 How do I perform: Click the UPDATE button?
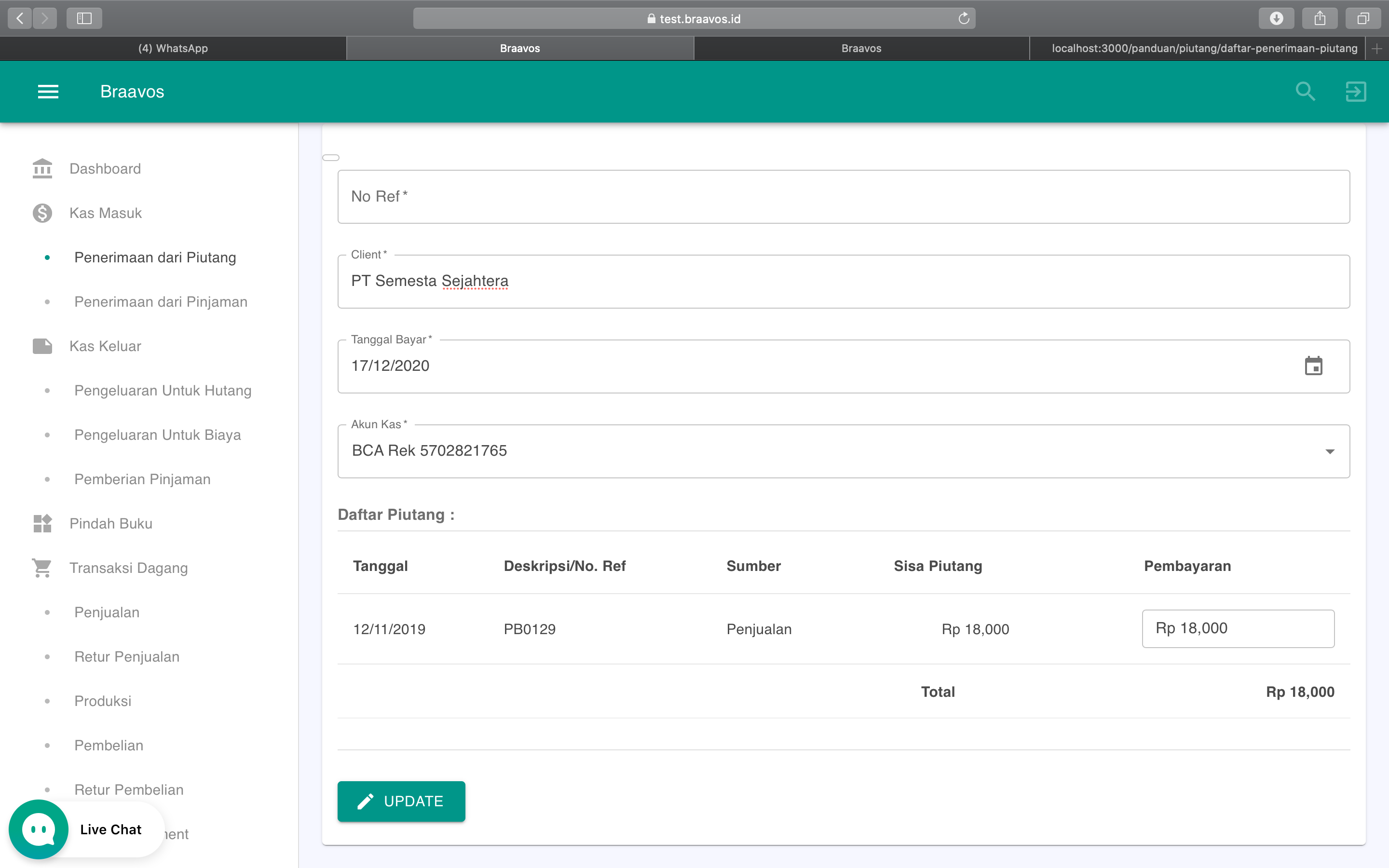click(401, 801)
